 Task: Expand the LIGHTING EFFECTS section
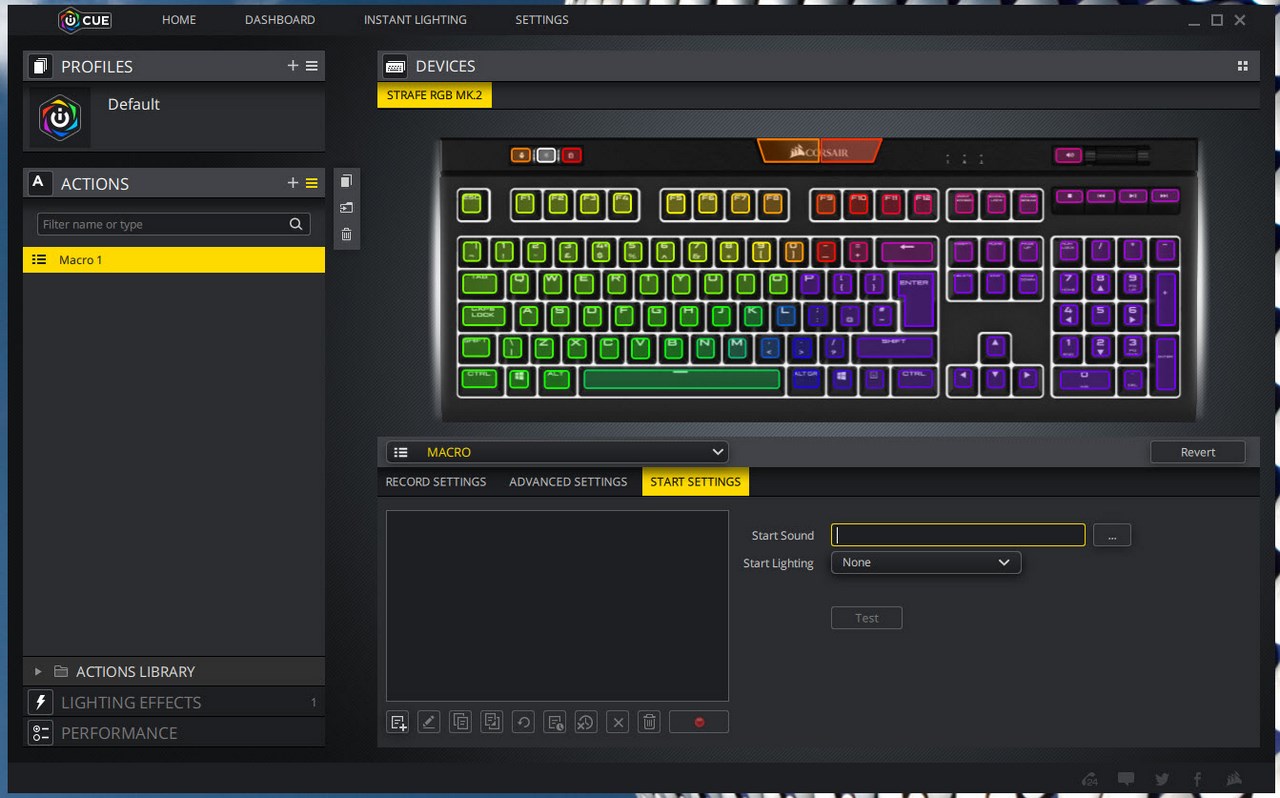[x=174, y=702]
